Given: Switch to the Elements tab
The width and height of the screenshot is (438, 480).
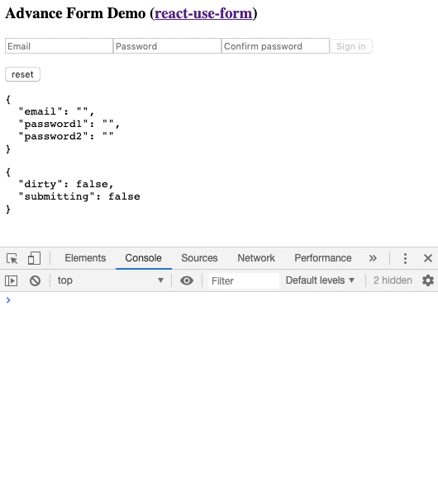Looking at the screenshot, I should click(x=85, y=258).
